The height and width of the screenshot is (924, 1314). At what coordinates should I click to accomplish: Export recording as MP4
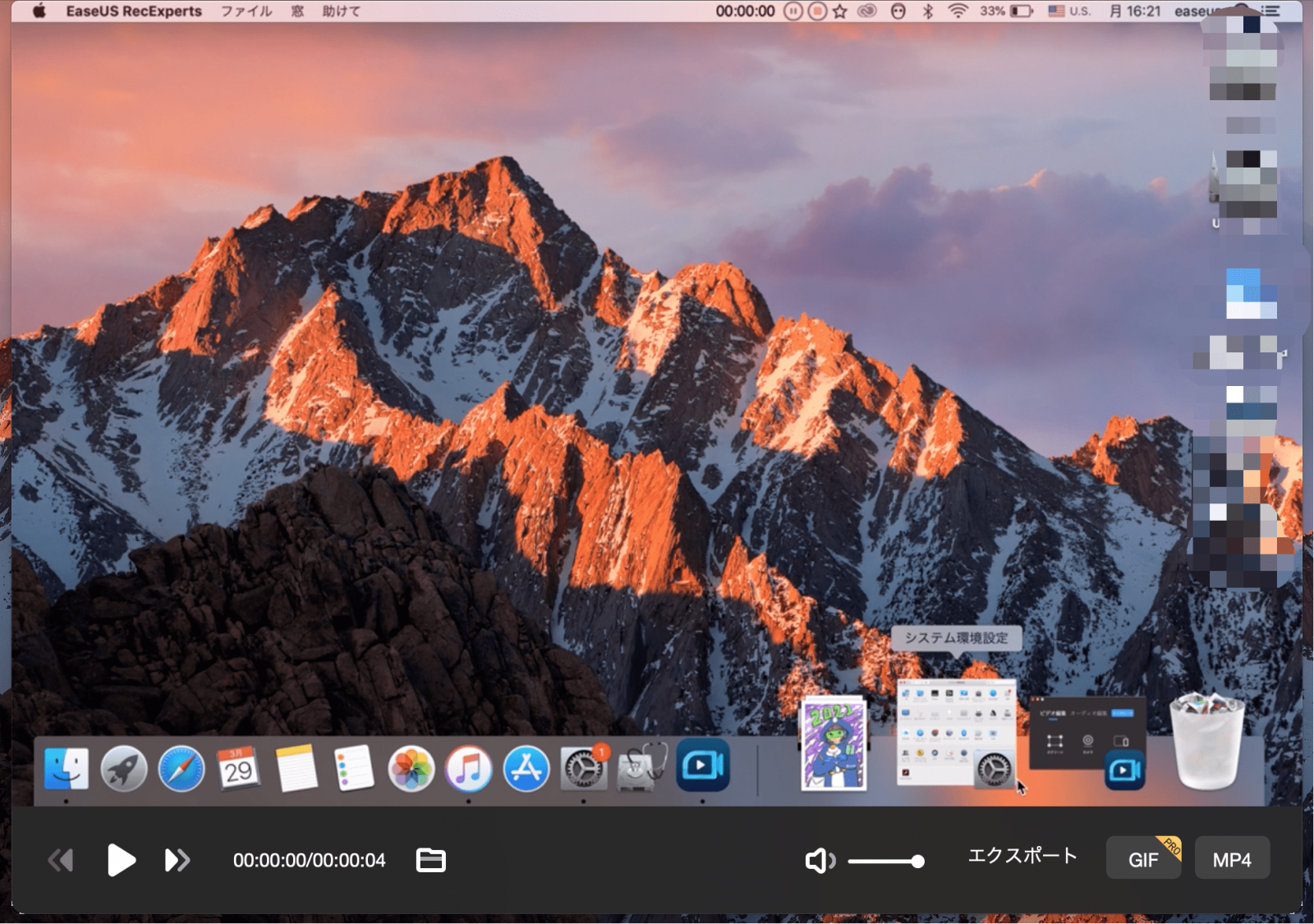pyautogui.click(x=1232, y=859)
